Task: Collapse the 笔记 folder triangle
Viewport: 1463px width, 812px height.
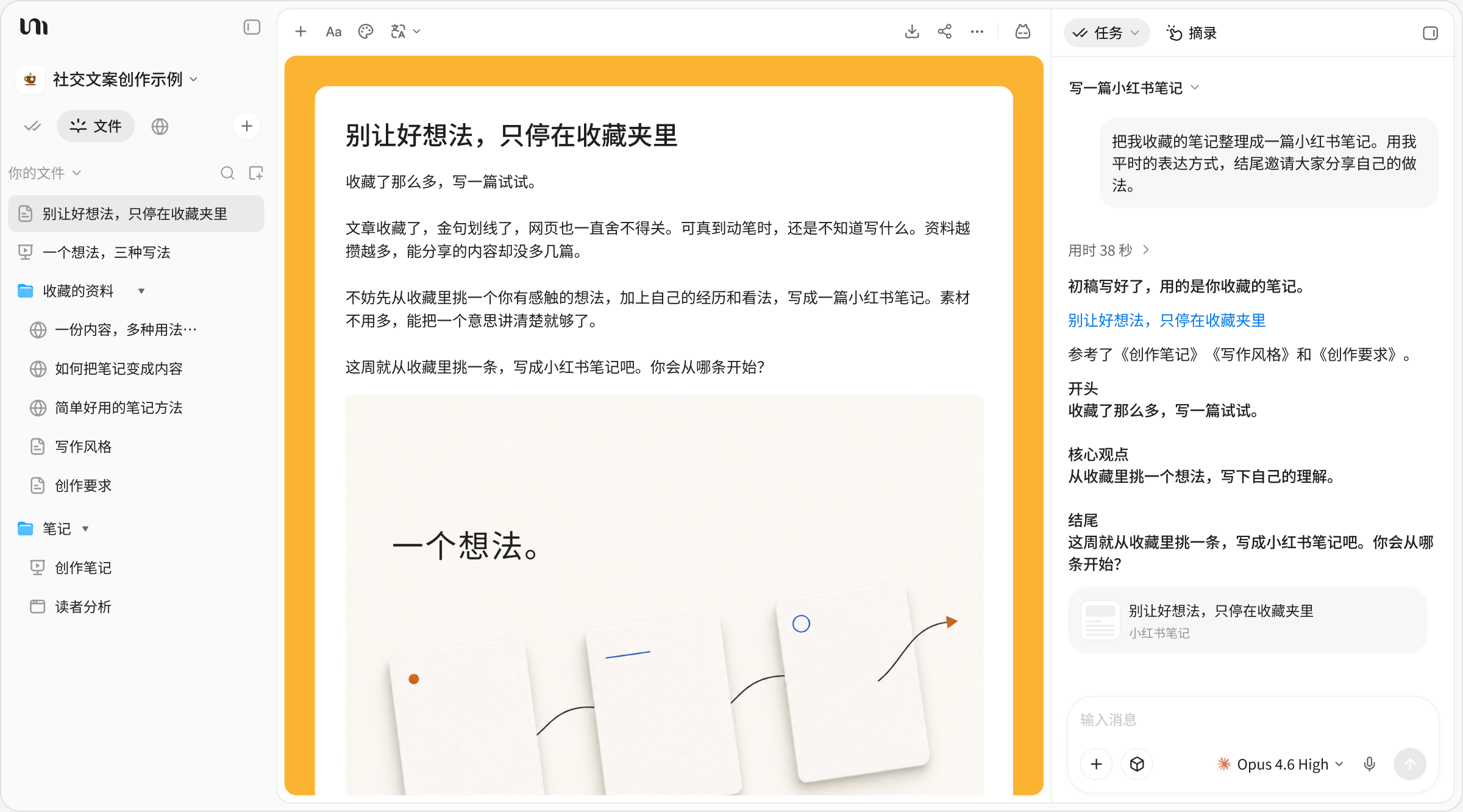Action: click(x=85, y=529)
